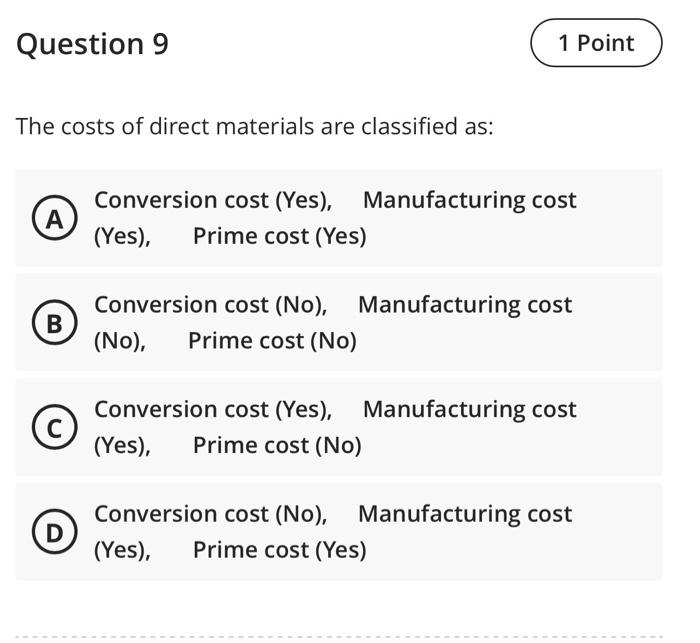The height and width of the screenshot is (643, 700).
Task: Click the "Question 9" heading
Action: coord(93,44)
